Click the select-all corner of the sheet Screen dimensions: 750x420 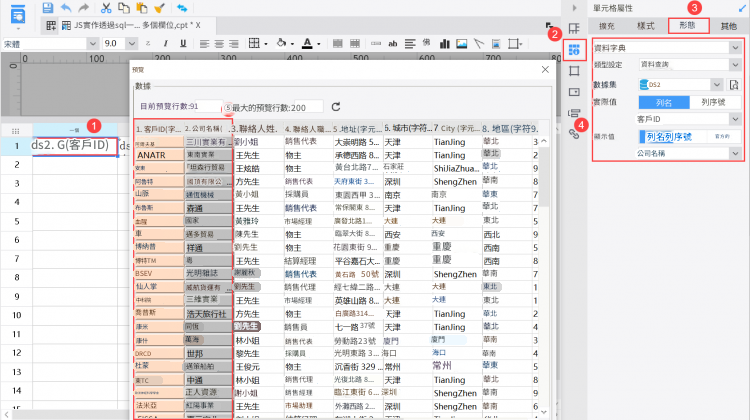16,131
